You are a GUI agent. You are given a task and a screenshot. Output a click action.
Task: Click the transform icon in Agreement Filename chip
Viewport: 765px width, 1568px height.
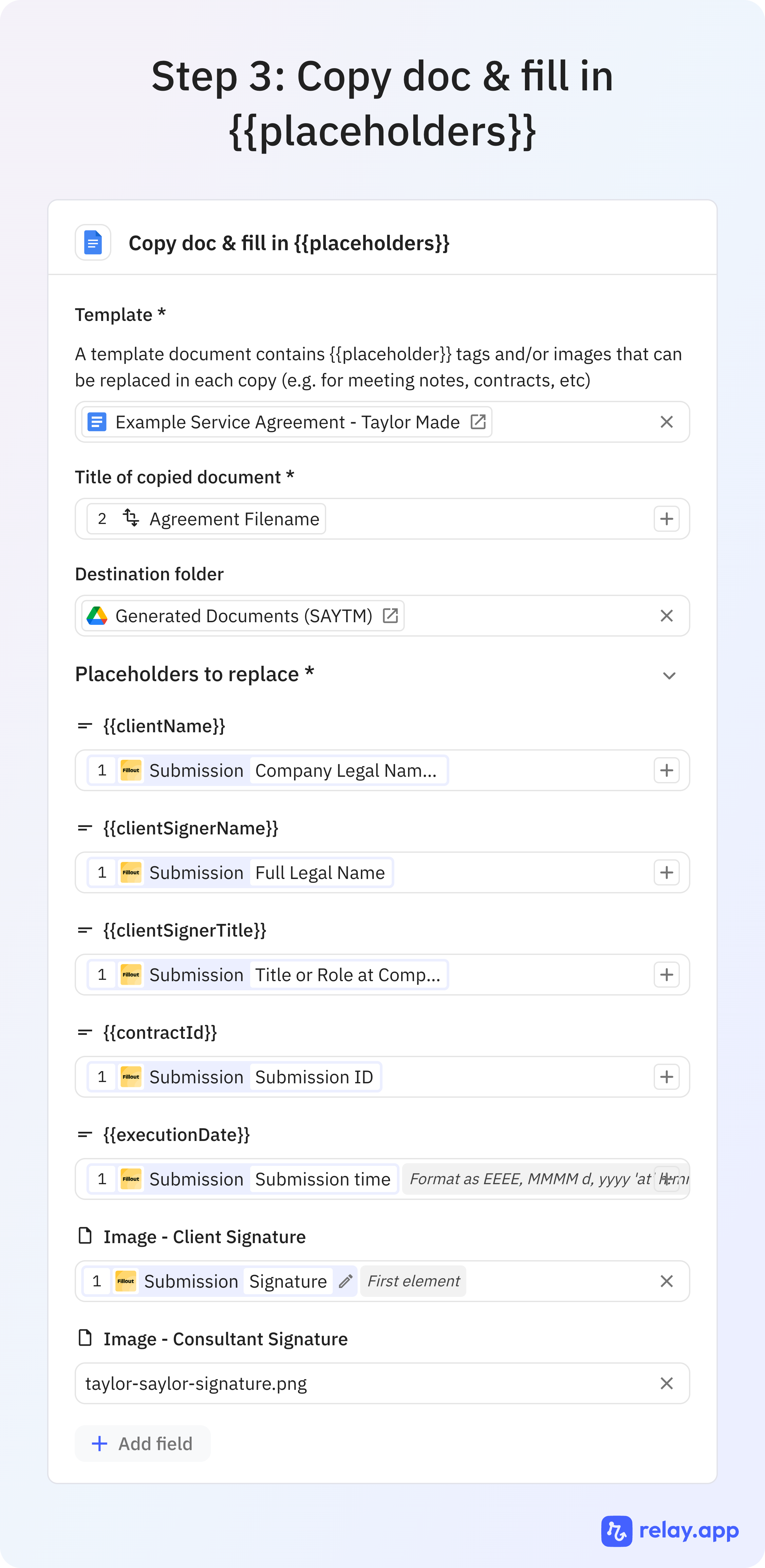131,518
